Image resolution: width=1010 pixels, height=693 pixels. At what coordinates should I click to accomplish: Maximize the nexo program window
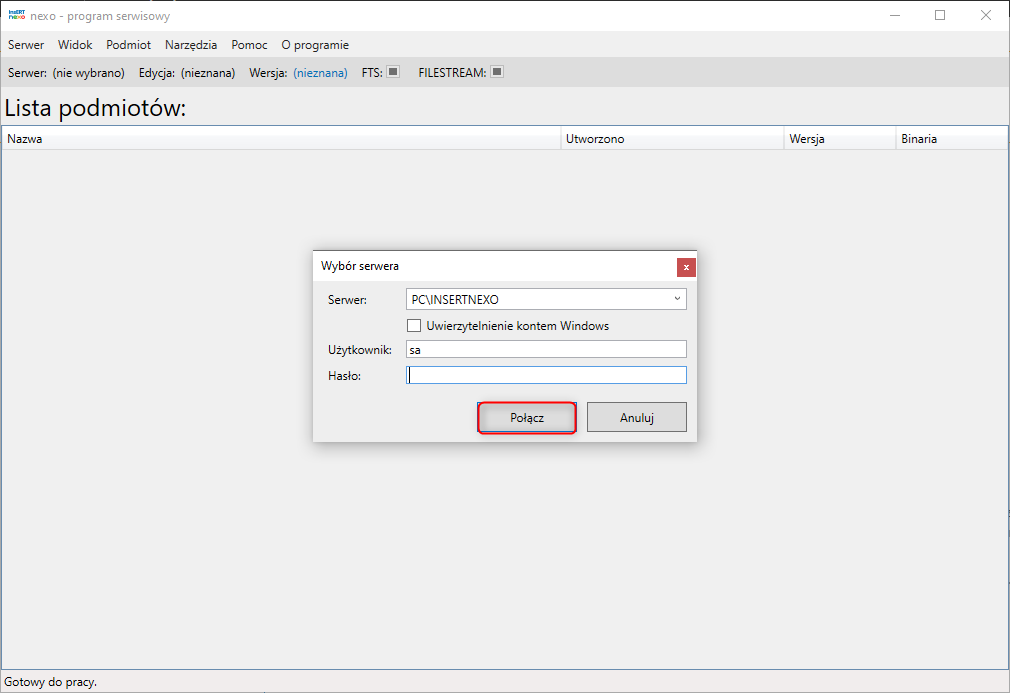[x=940, y=15]
